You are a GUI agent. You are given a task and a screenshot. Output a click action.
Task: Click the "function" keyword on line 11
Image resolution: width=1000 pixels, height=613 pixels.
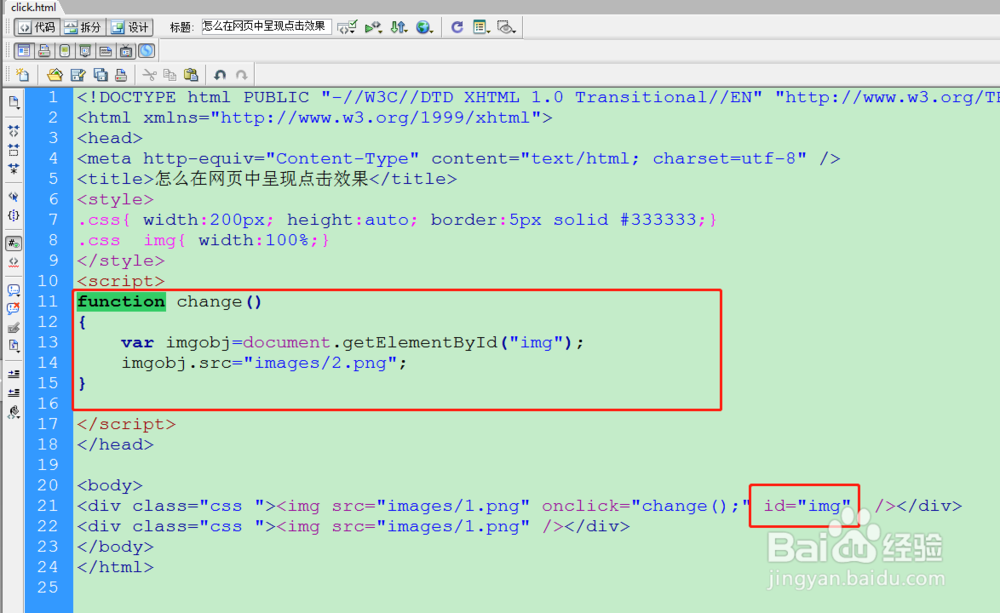121,301
